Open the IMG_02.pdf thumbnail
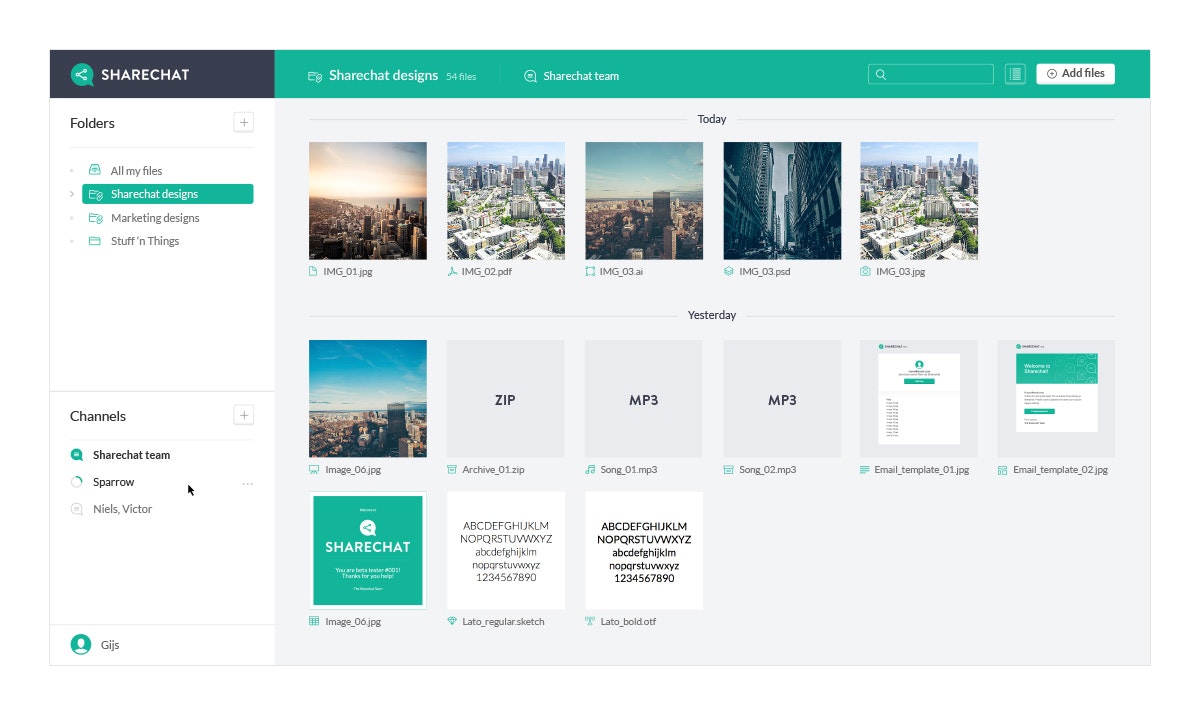This screenshot has width=1200, height=715. [506, 201]
